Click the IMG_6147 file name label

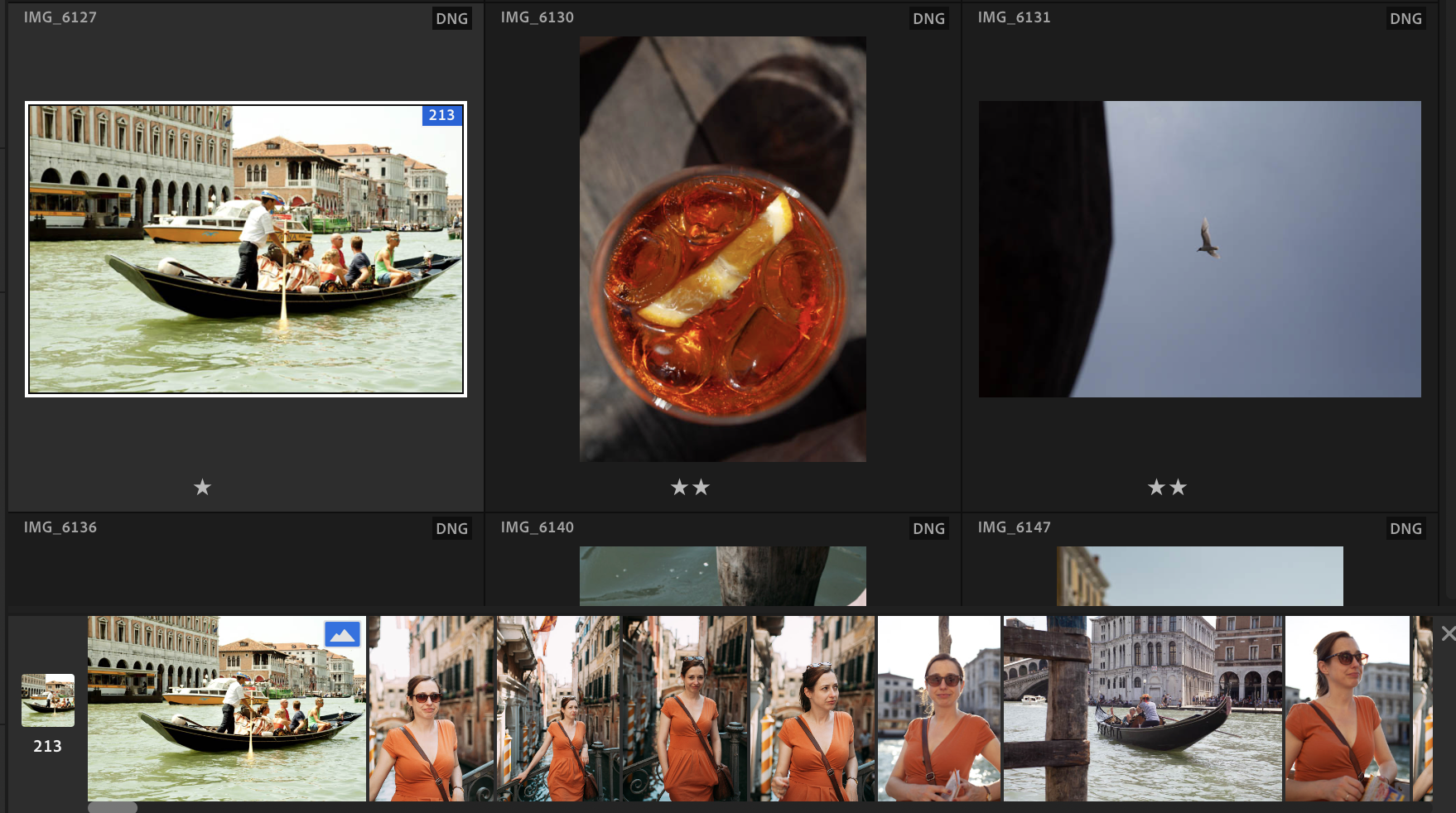(x=1015, y=527)
